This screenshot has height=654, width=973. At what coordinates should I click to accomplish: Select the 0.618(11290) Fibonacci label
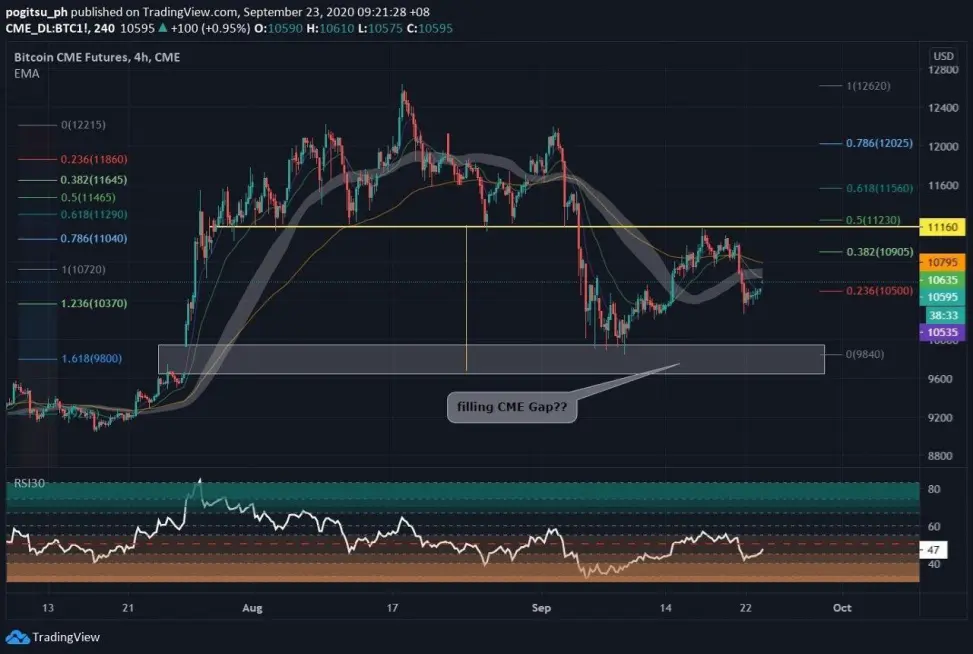tap(94, 214)
